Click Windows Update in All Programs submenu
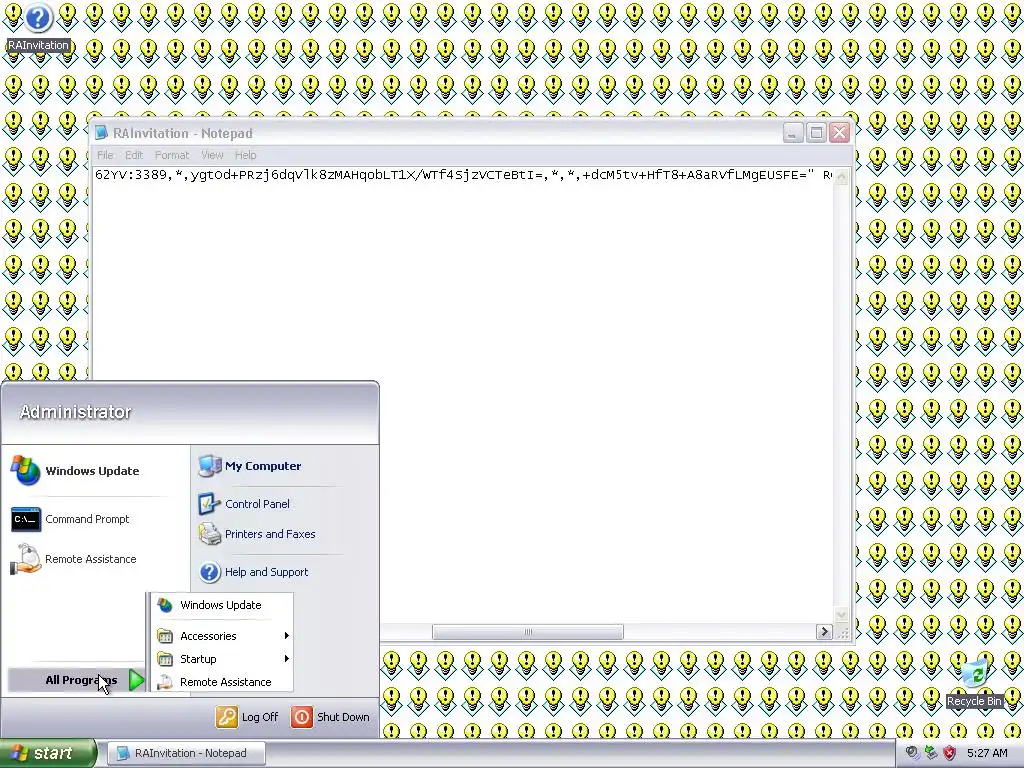This screenshot has width=1024, height=768. click(221, 605)
